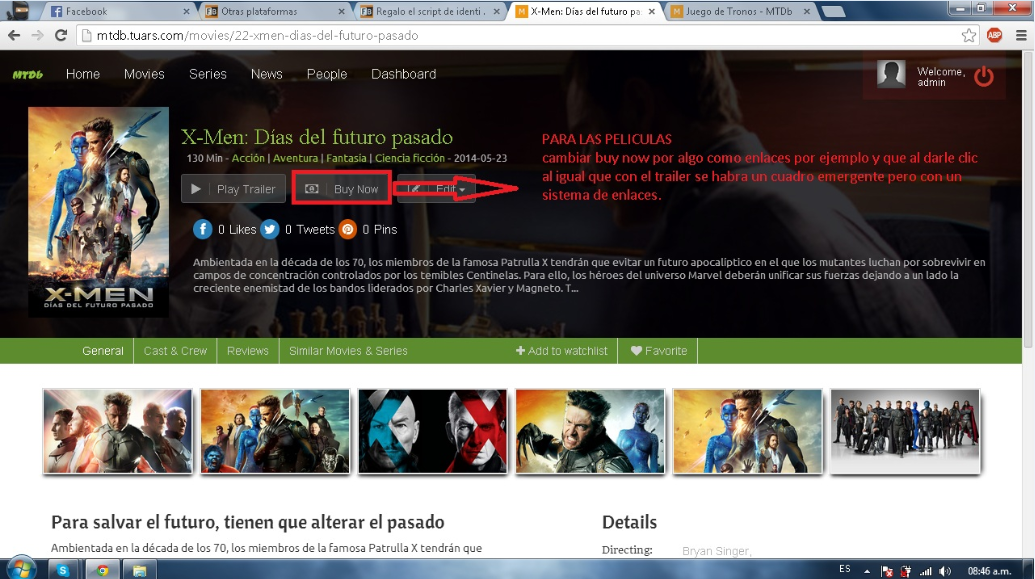
Task: Click the Buy Now button
Action: click(342, 189)
